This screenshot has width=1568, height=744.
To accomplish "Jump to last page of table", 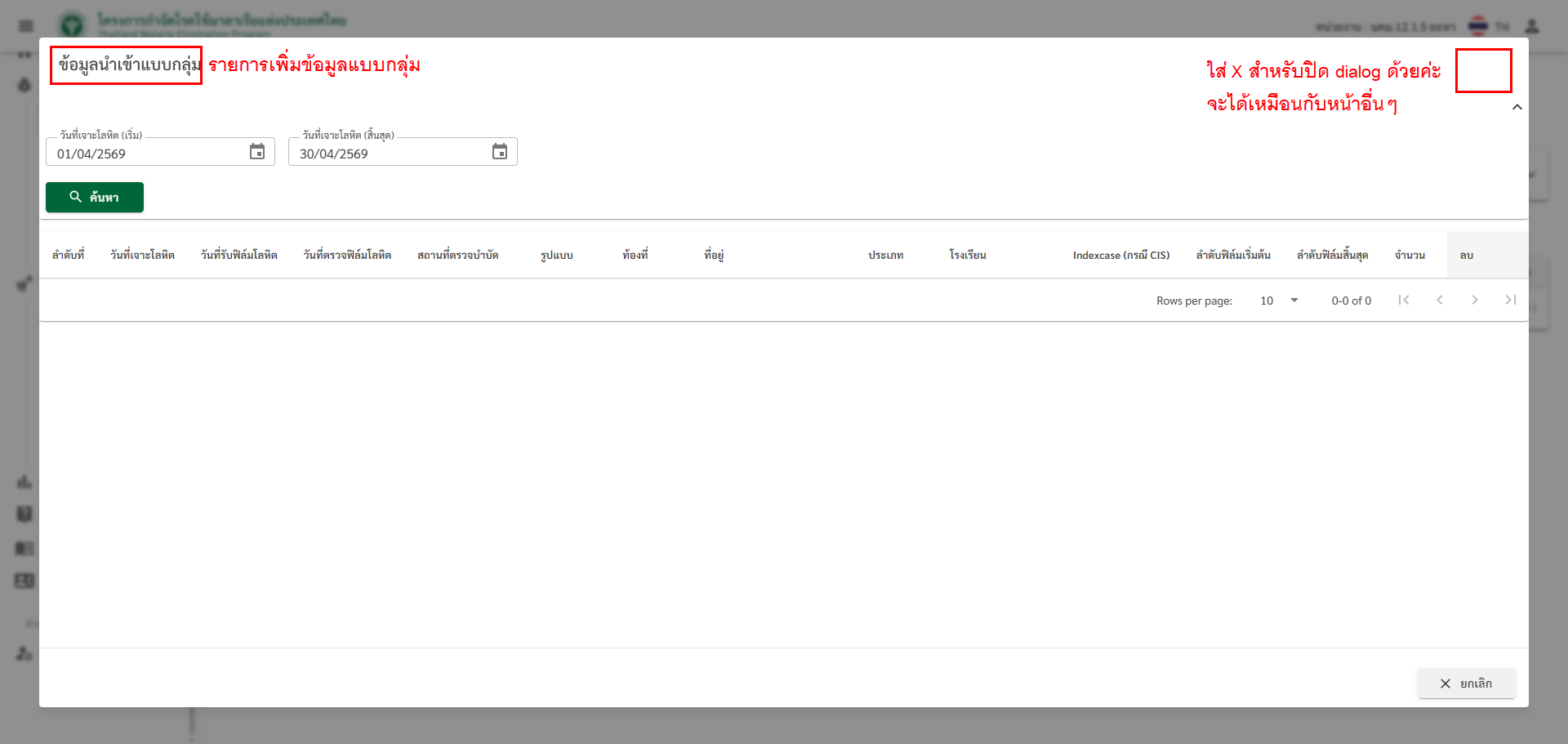I will coord(1510,300).
